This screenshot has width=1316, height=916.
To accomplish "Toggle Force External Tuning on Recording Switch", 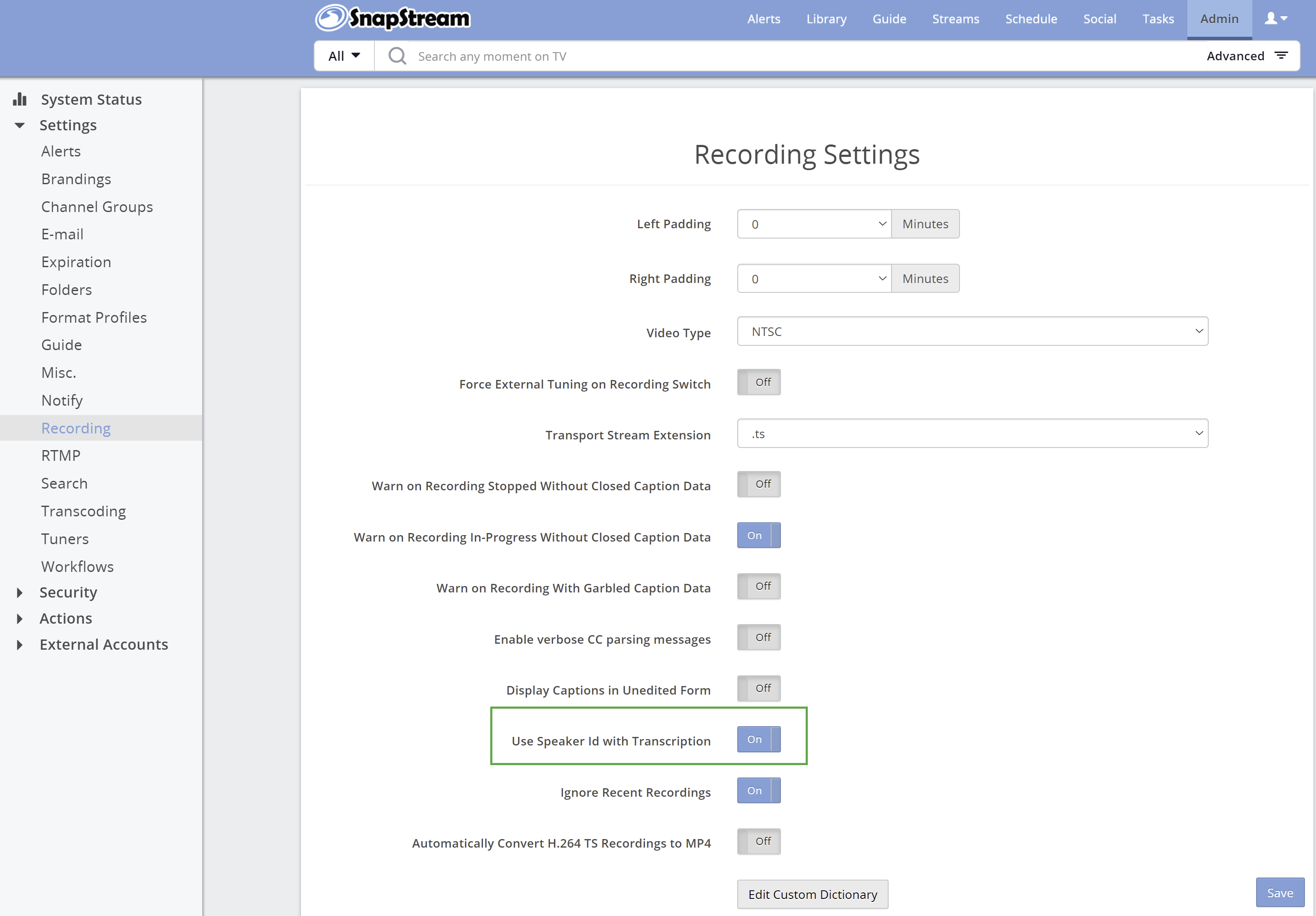I will point(758,382).
